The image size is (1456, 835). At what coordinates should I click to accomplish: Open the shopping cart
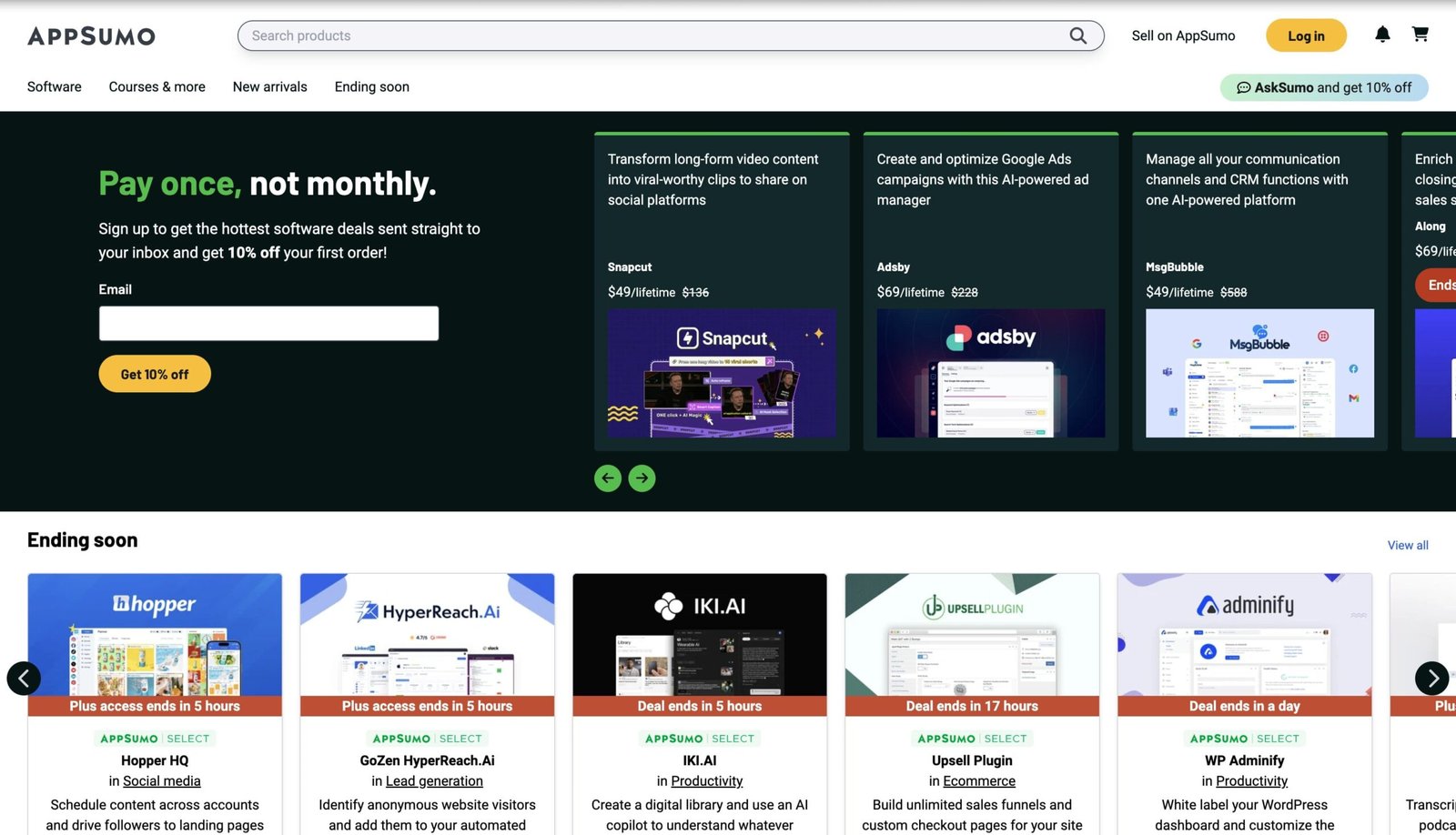pos(1420,35)
